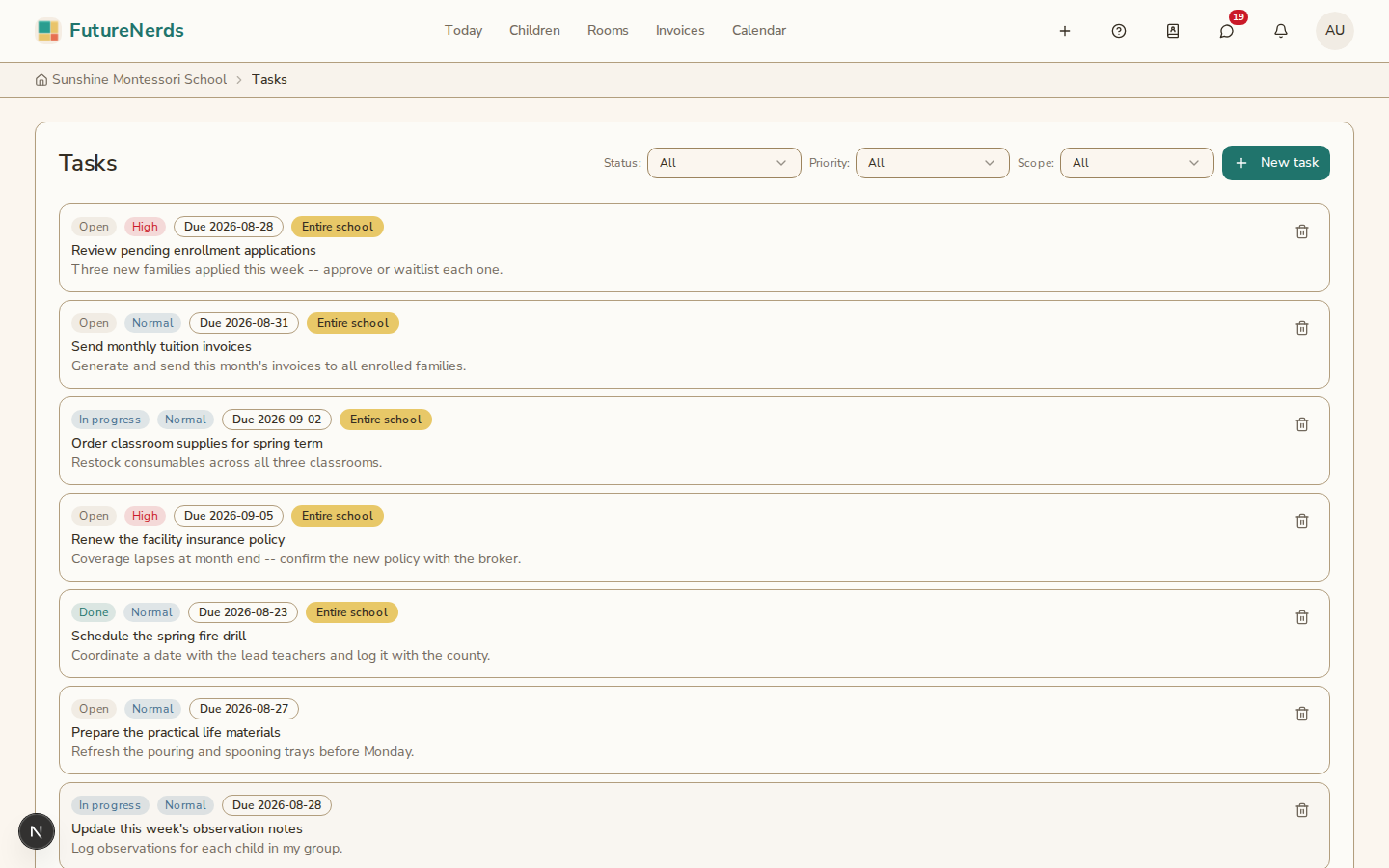Delete the Schedule spring fire drill task

(1302, 617)
